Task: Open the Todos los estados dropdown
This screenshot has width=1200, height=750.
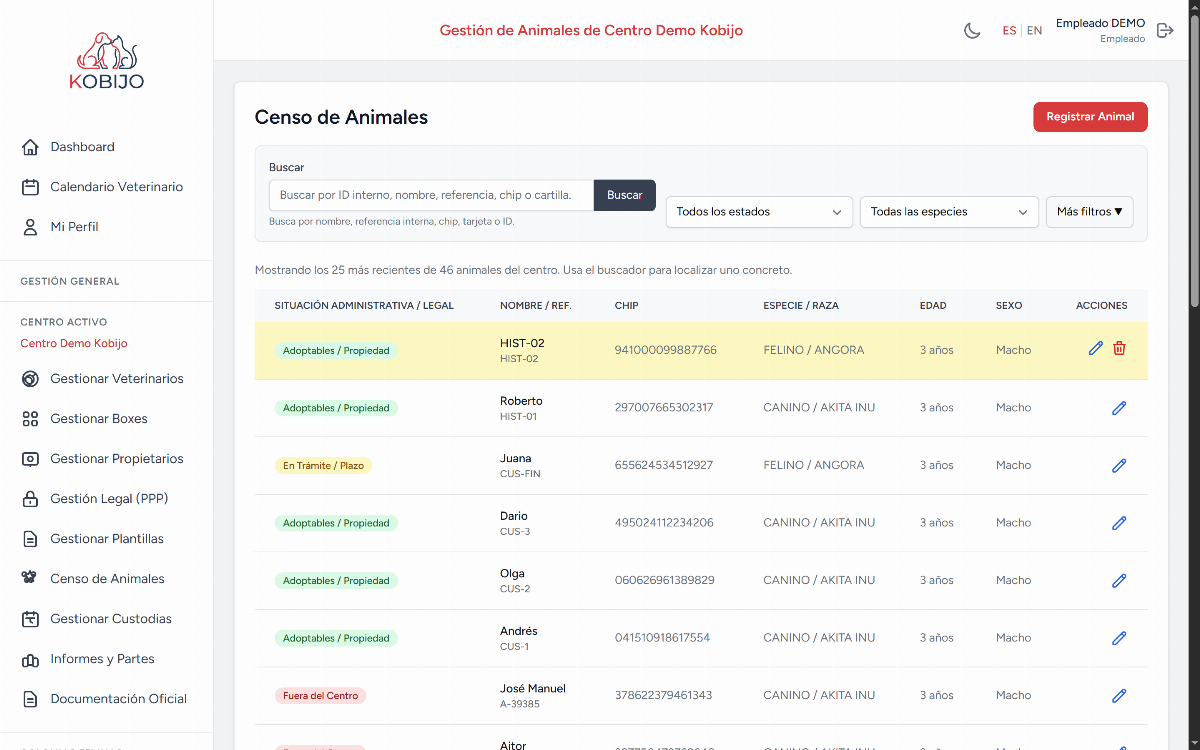Action: (x=759, y=212)
